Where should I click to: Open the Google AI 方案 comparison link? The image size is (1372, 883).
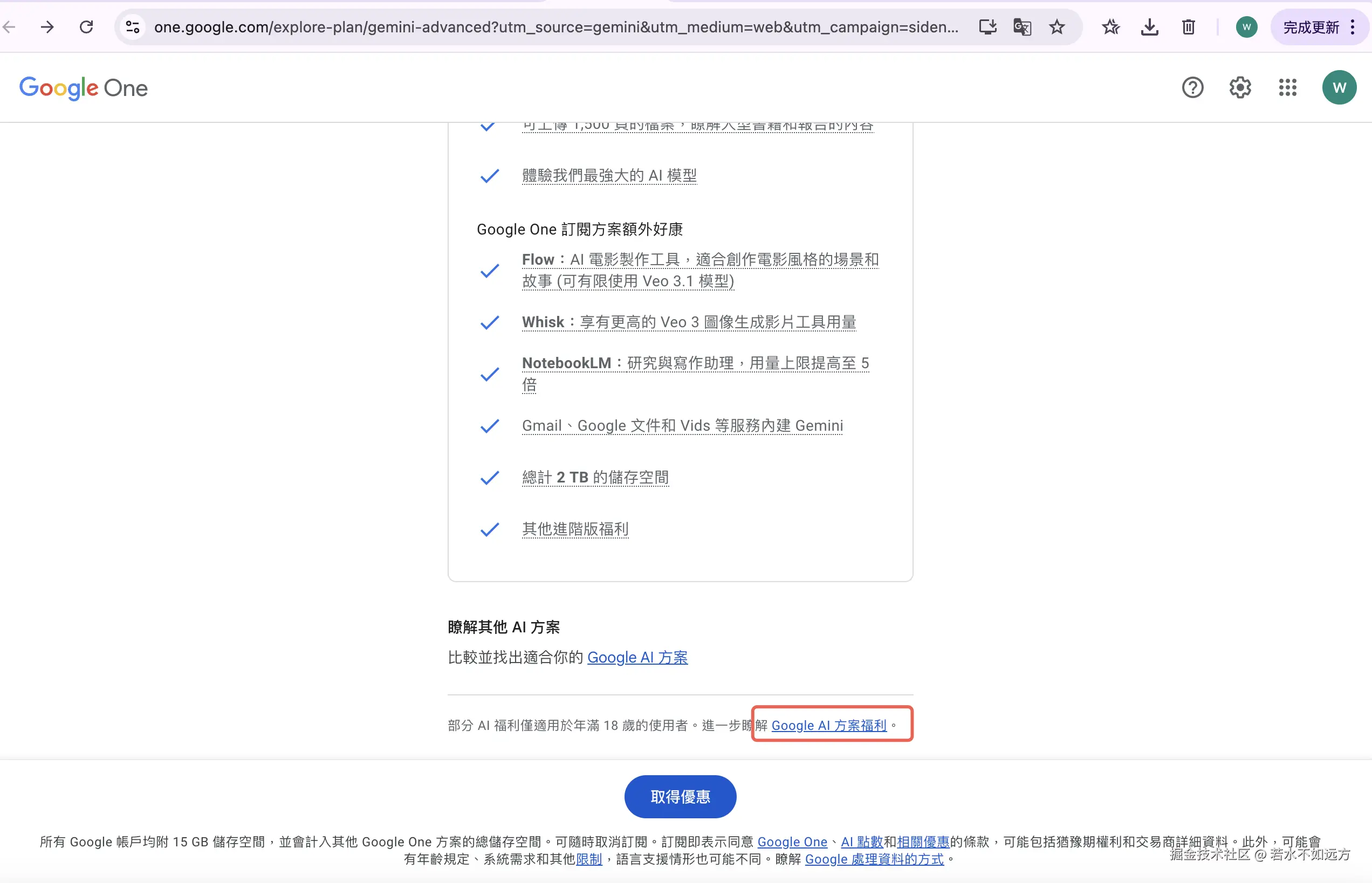pos(637,657)
